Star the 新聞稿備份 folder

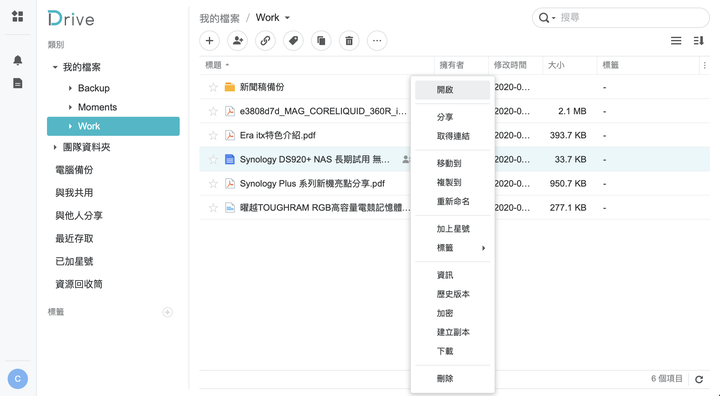213,87
